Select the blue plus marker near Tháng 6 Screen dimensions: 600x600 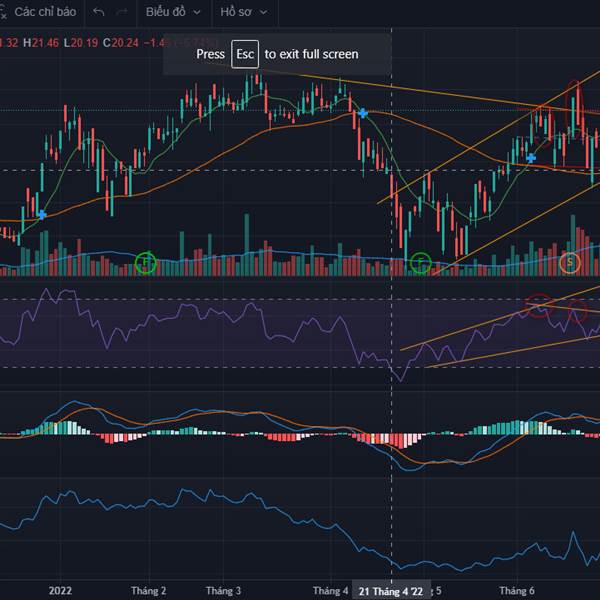point(531,157)
